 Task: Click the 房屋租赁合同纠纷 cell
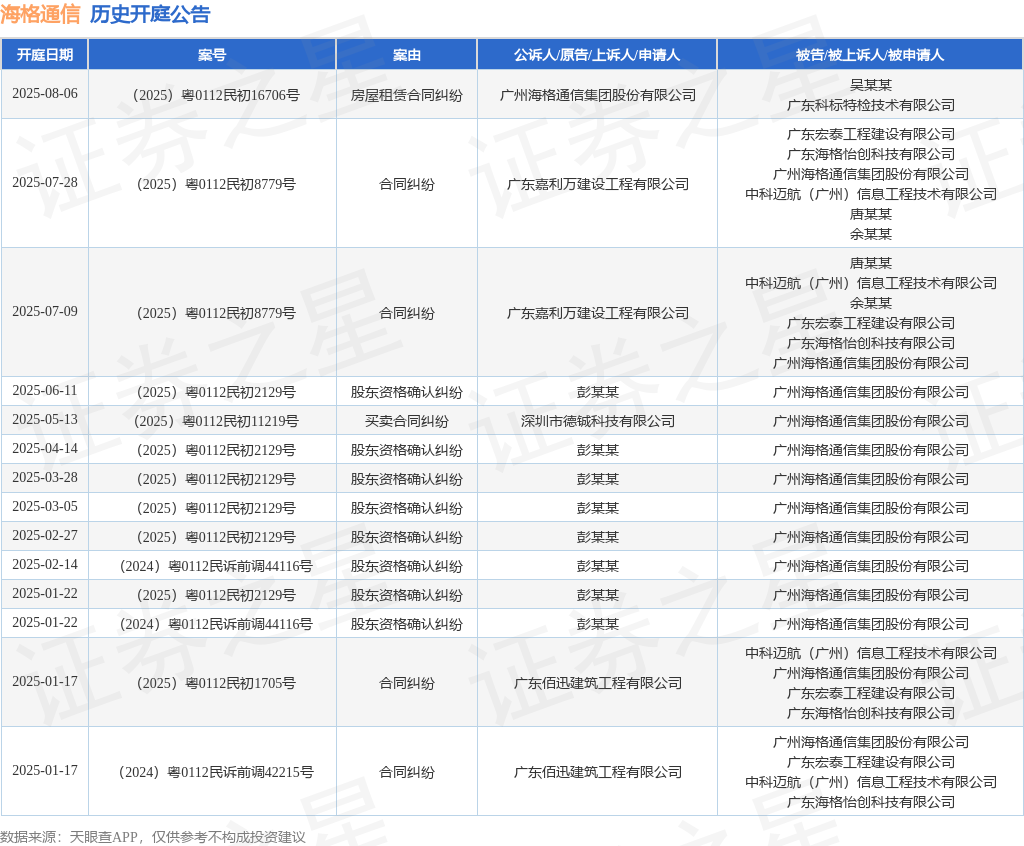(x=406, y=95)
